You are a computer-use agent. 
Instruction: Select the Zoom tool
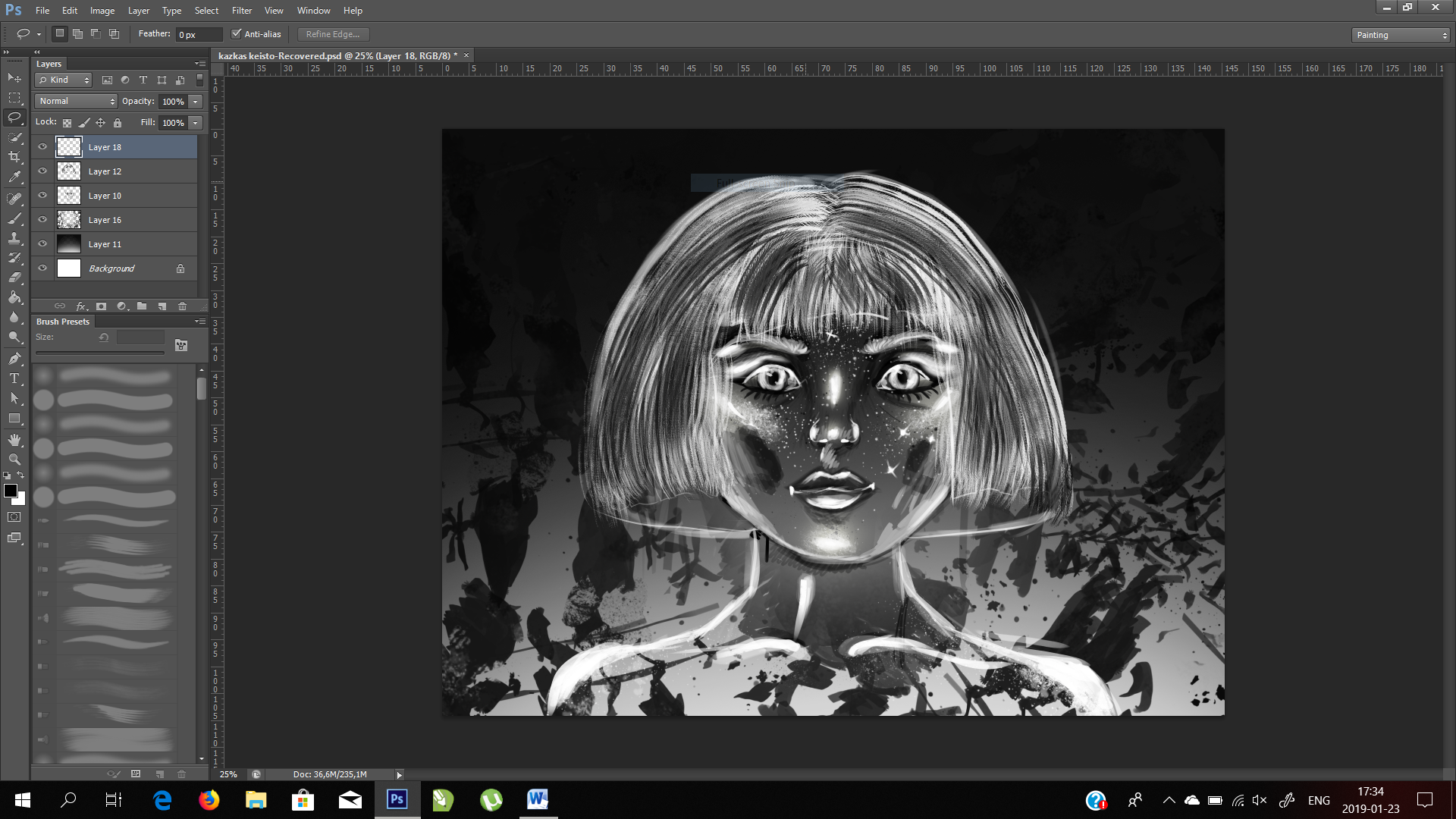coord(14,460)
